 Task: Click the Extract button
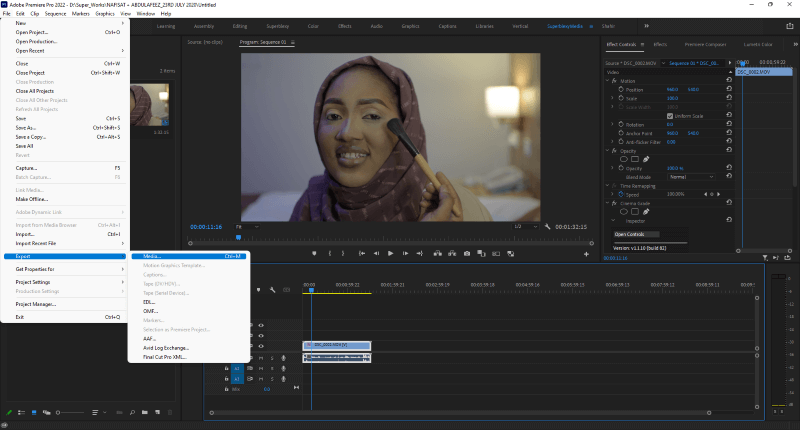[x=452, y=254]
